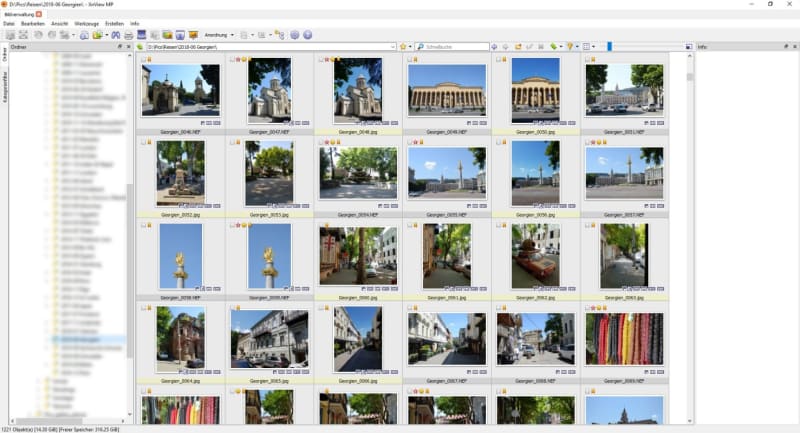Tick checkbox on Georgien_0052.jpg thumbnail
Image resolution: width=800 pixels, height=433 pixels.
[x=143, y=142]
